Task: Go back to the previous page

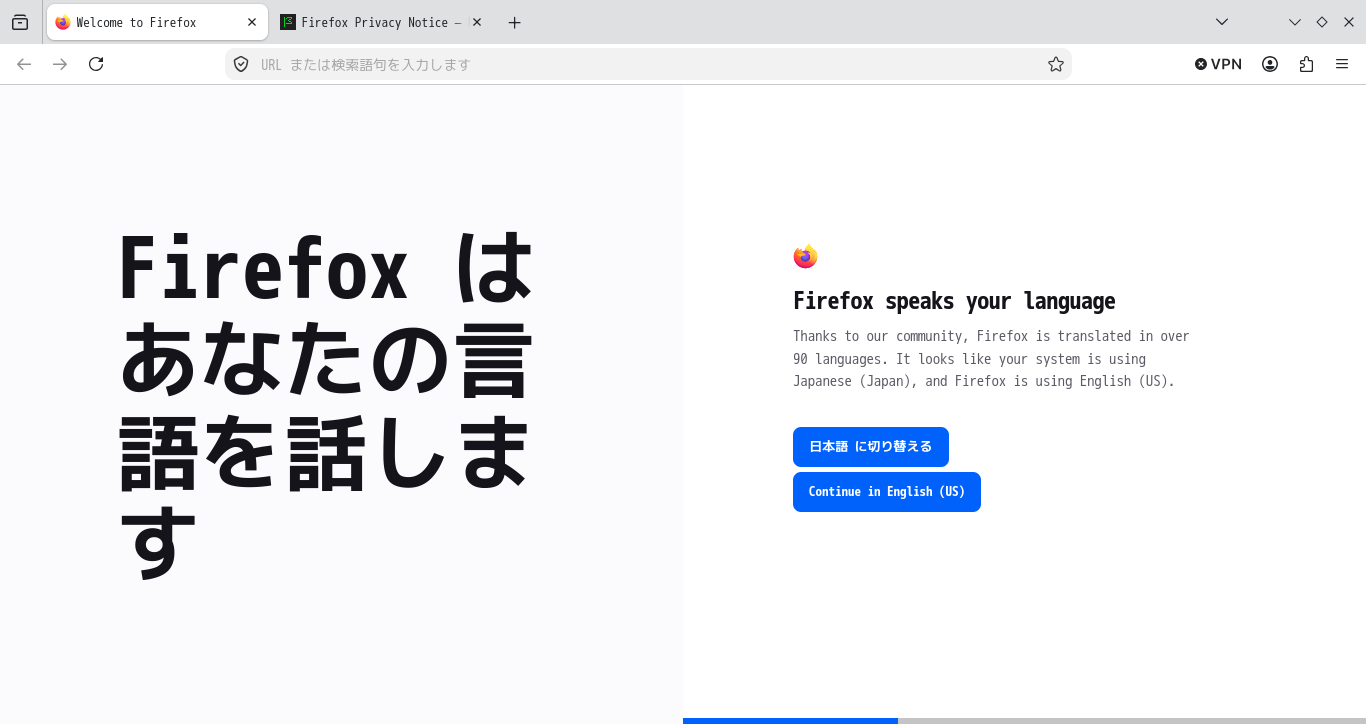Action: (24, 64)
